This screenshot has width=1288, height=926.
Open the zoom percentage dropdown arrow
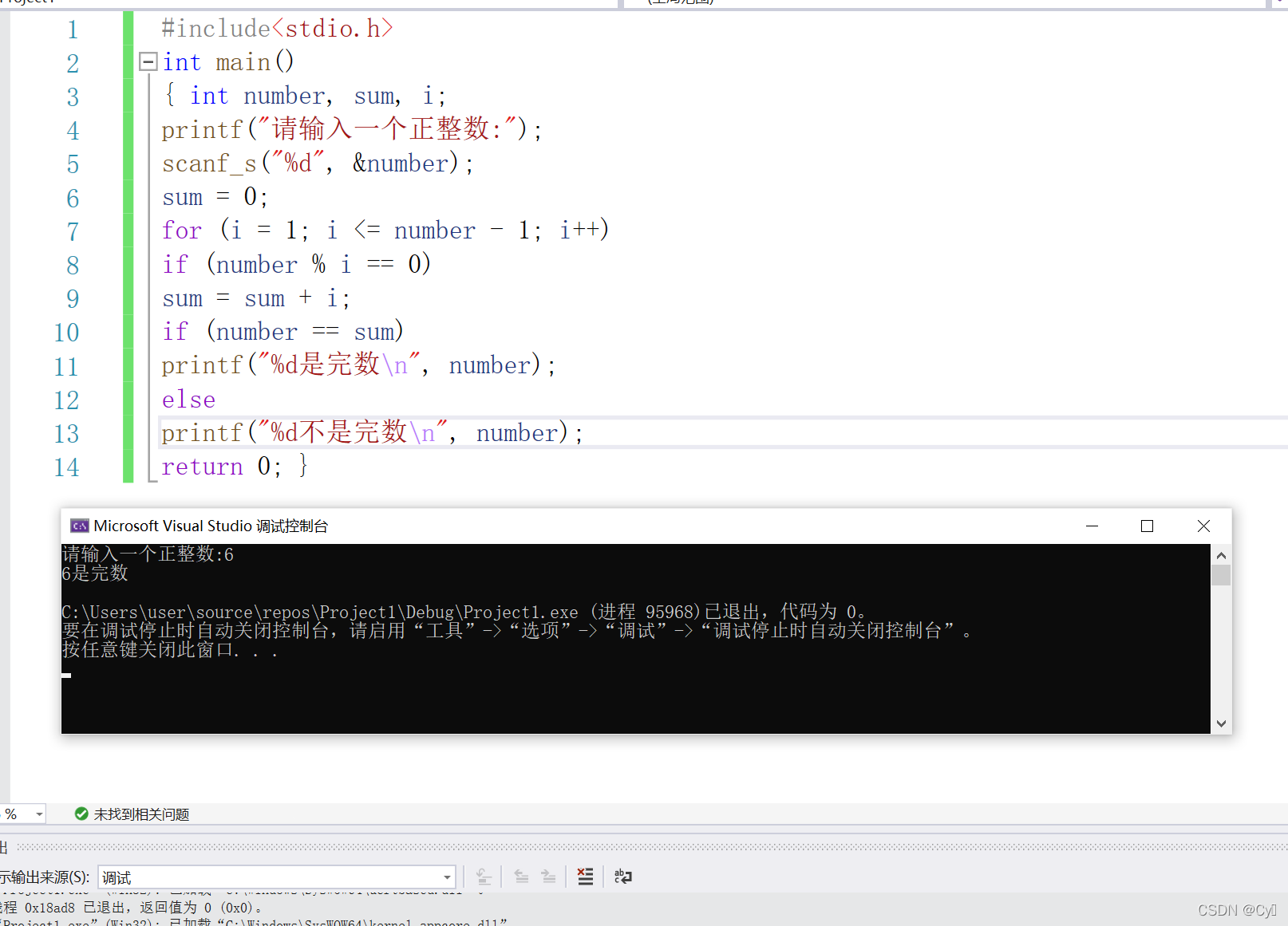38,814
